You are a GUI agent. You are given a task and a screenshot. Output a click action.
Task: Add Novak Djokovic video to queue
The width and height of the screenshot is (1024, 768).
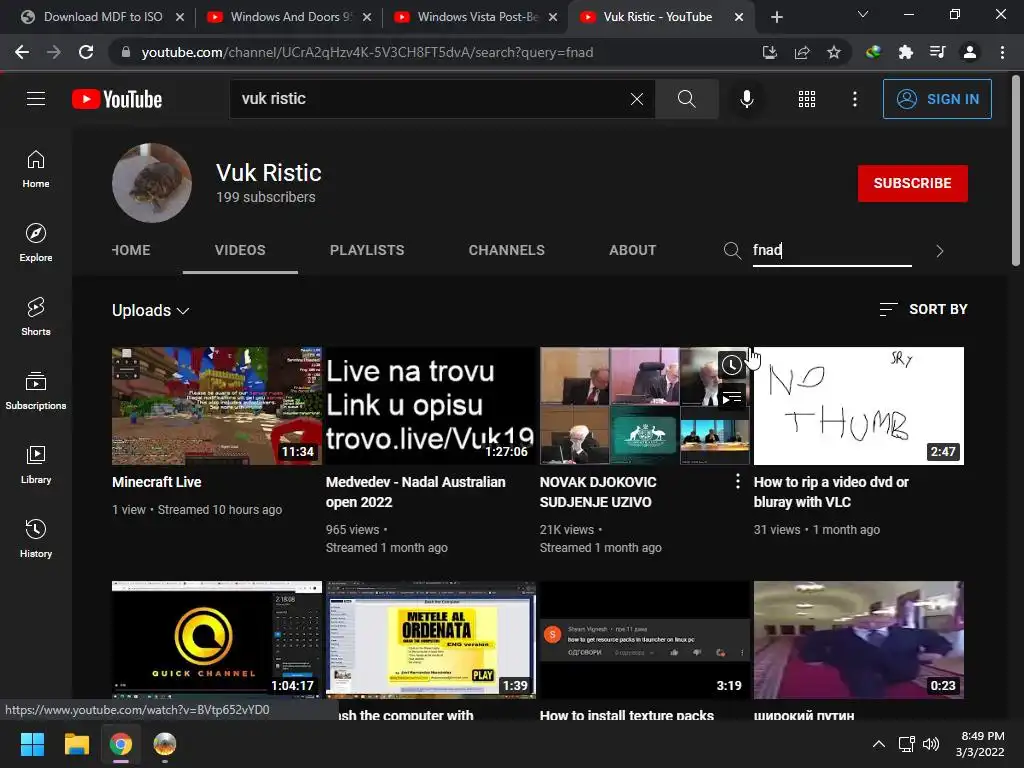tap(731, 396)
